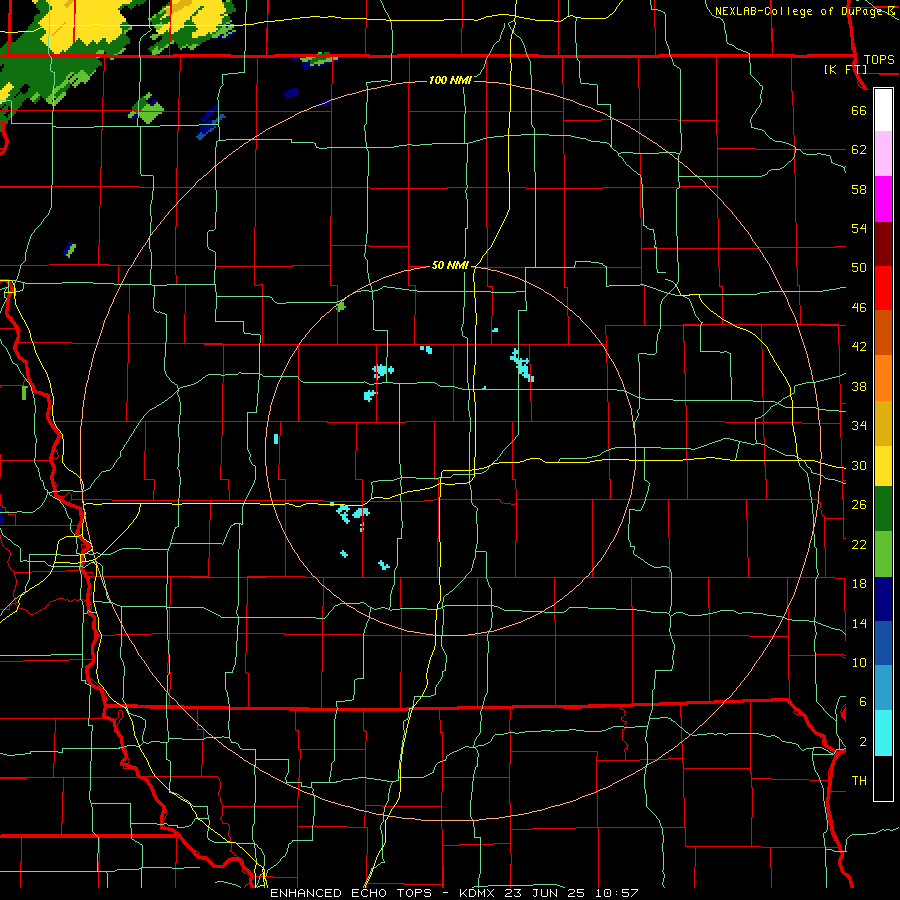Click the 38 legend value
This screenshot has width=900, height=900.
[859, 386]
